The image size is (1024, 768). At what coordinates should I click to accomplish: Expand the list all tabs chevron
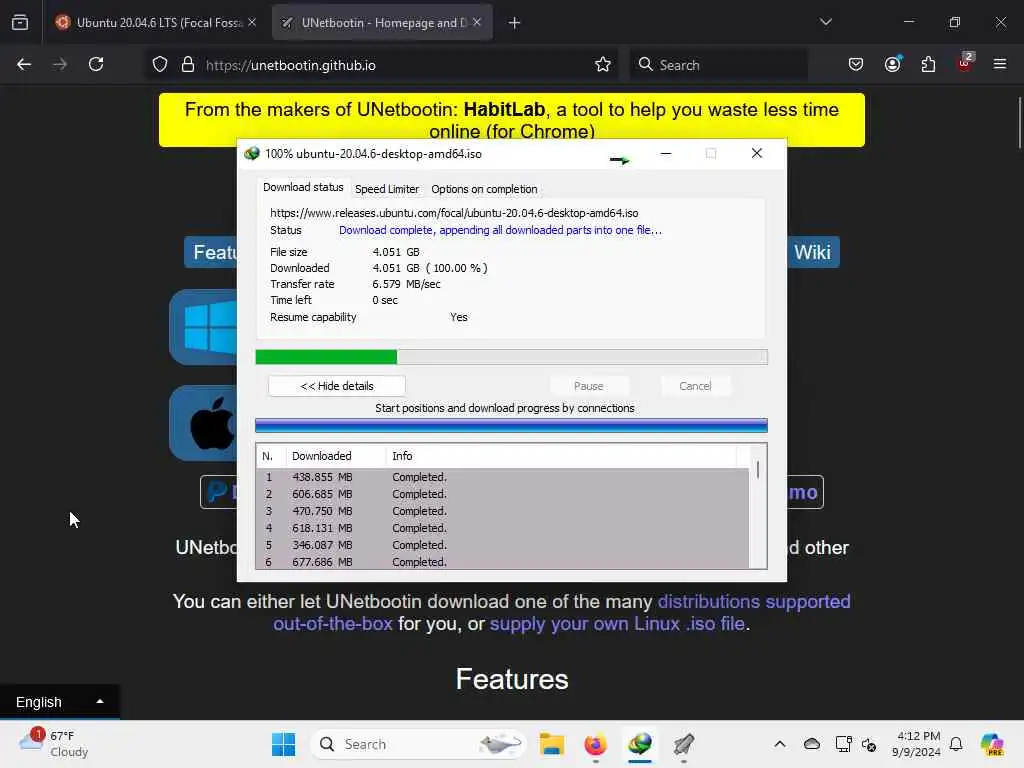pyautogui.click(x=826, y=22)
